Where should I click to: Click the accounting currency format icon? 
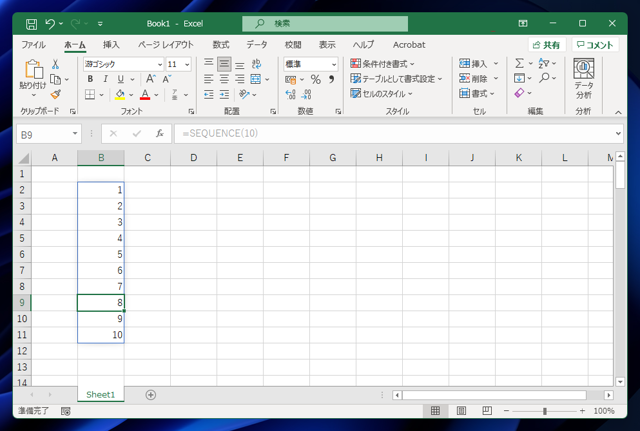click(x=291, y=80)
